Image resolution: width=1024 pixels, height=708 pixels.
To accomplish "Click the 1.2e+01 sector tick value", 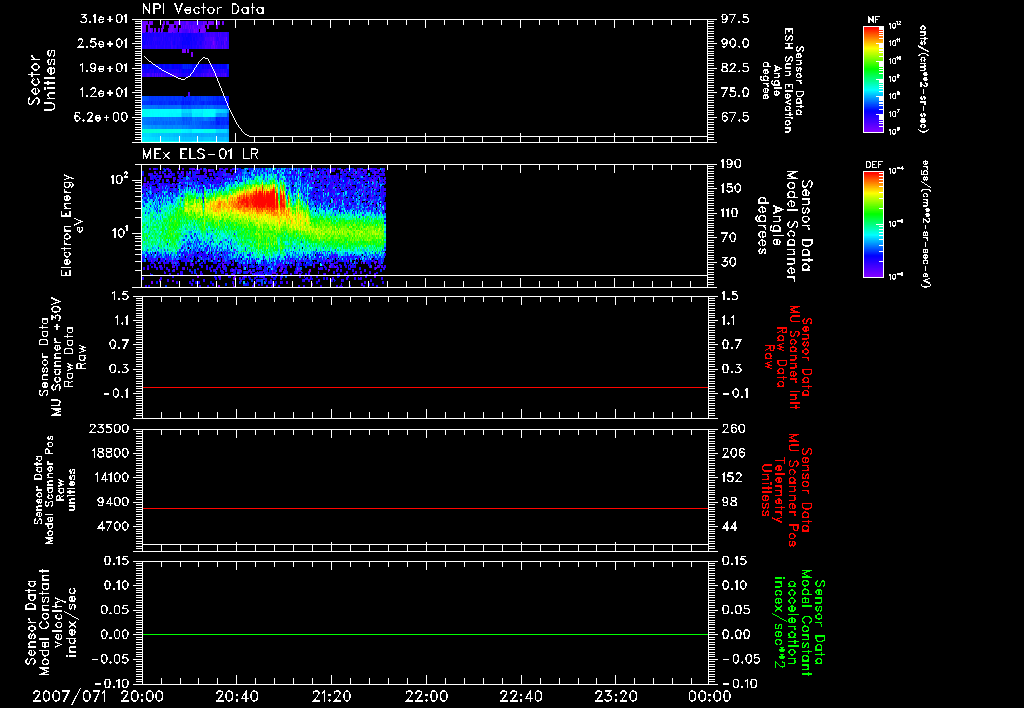I will pos(103,92).
